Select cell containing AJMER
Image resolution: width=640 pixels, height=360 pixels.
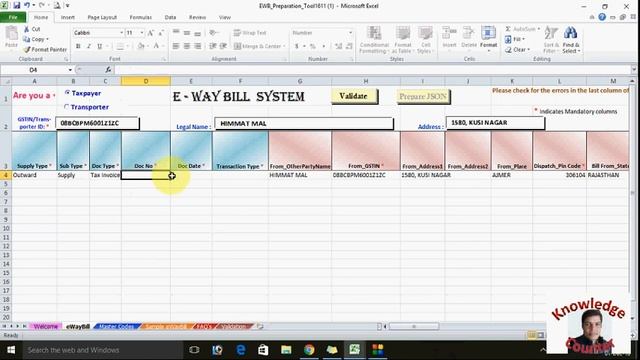pos(512,175)
